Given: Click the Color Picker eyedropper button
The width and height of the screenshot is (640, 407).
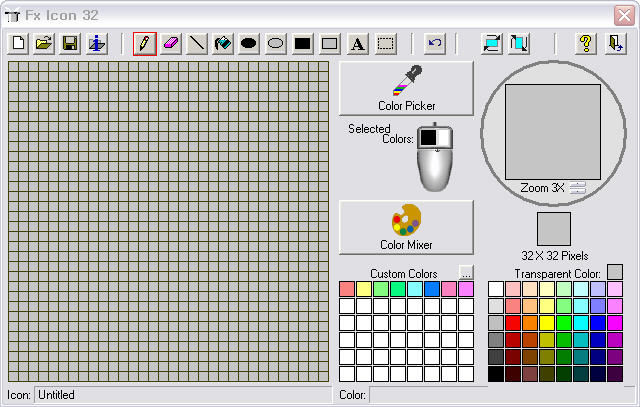Looking at the screenshot, I should (407, 89).
